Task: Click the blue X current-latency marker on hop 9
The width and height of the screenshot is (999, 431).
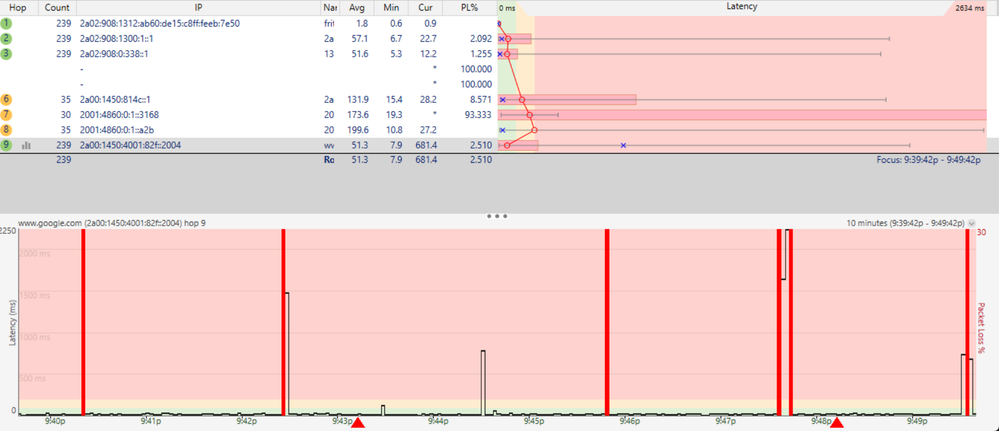Action: pos(623,145)
